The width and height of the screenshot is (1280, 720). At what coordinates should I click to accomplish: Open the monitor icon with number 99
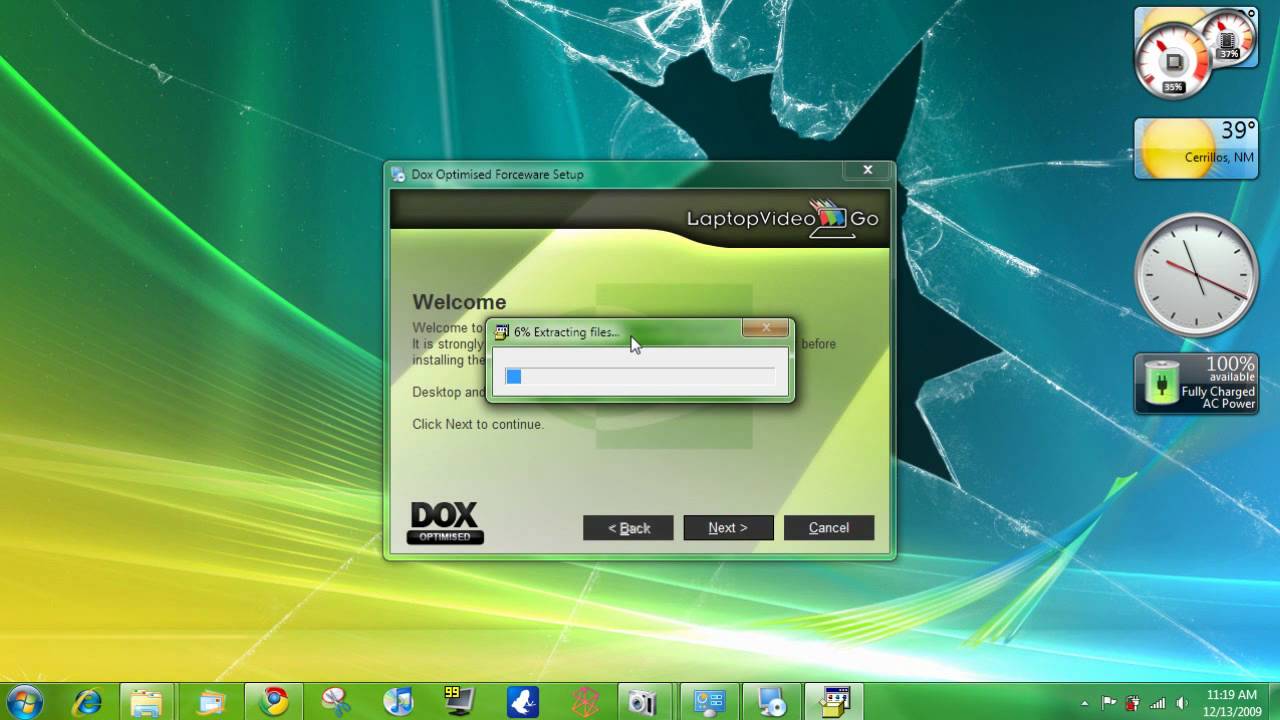pos(458,701)
